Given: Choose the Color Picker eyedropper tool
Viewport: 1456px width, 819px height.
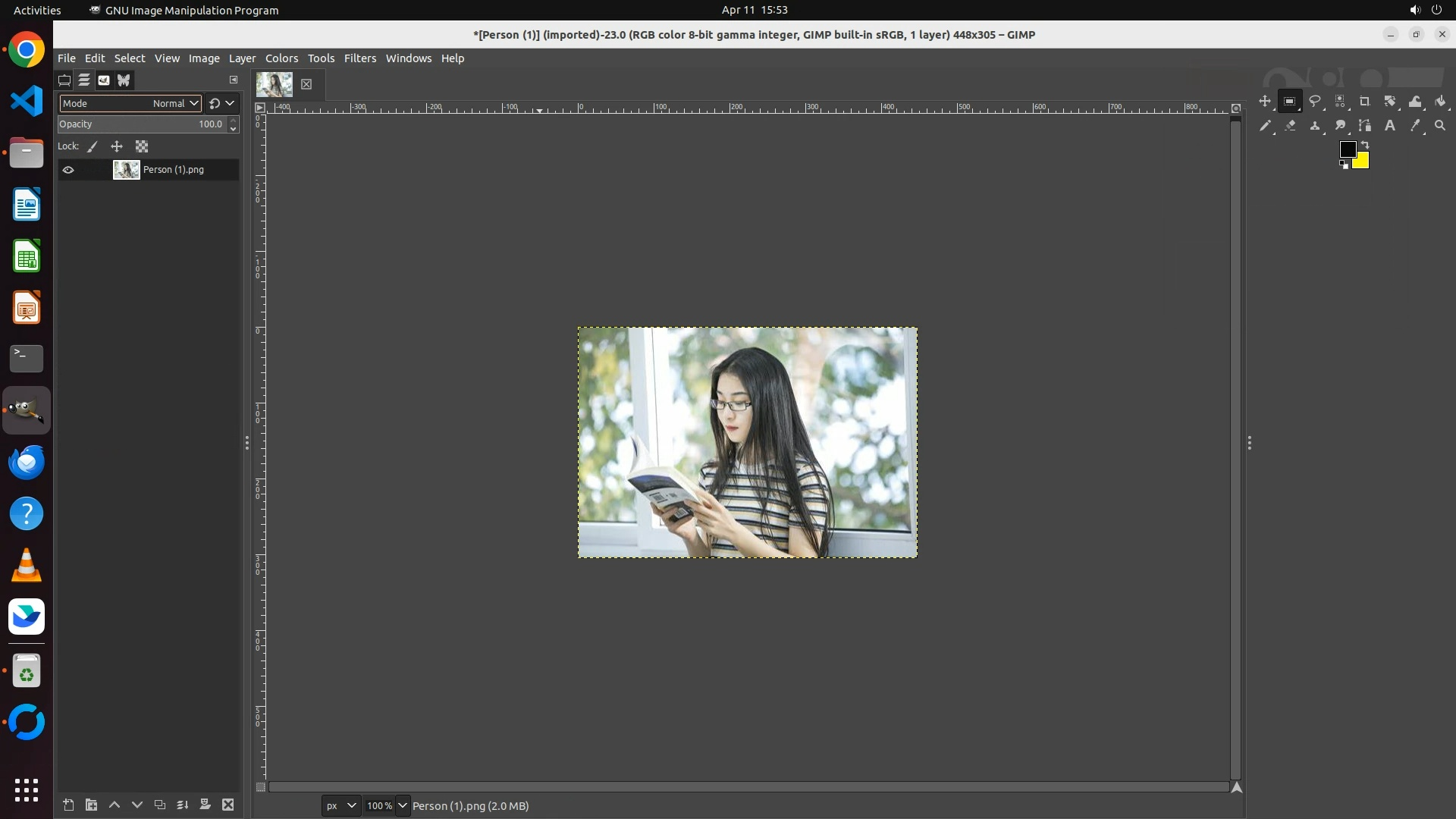Looking at the screenshot, I should (x=1414, y=126).
